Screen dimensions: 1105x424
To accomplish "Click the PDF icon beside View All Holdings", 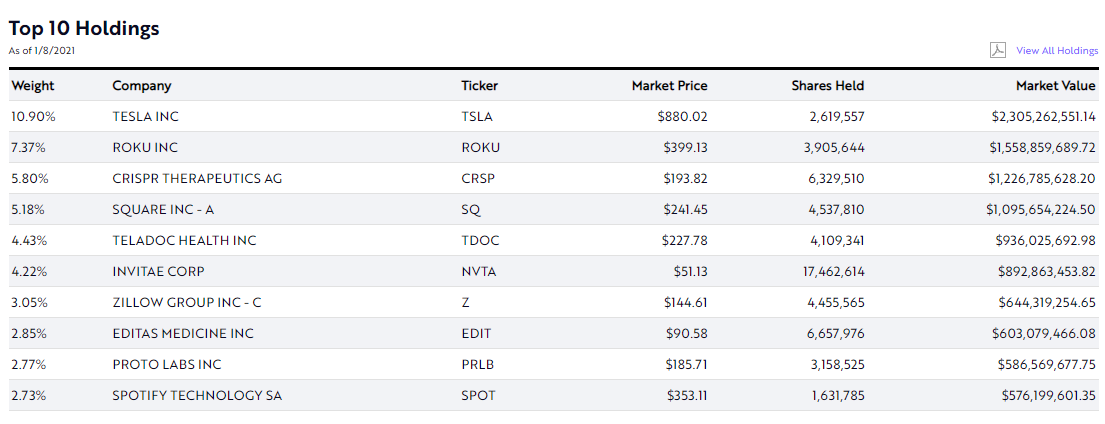I will click(997, 51).
